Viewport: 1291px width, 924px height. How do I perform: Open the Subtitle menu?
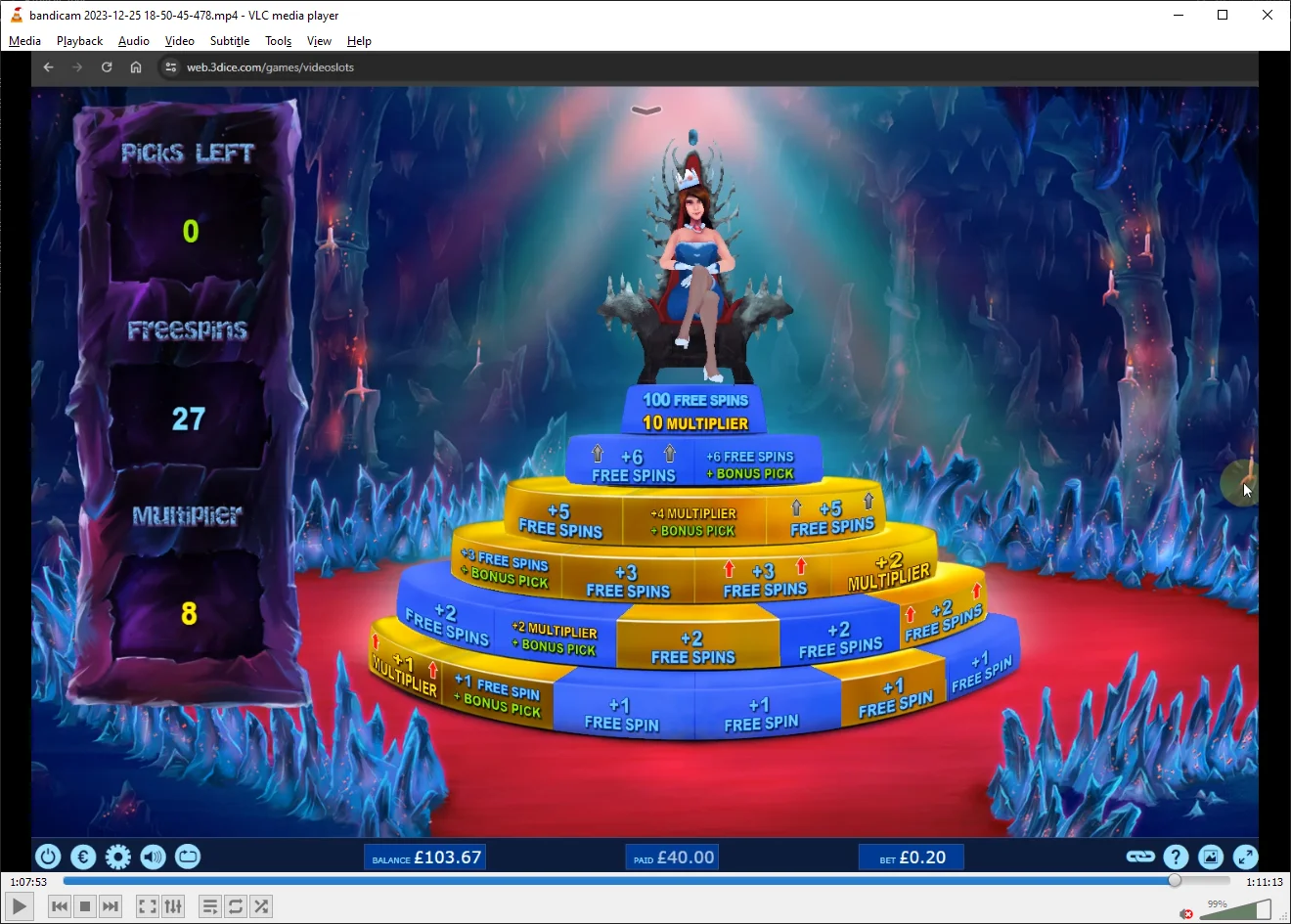point(230,41)
